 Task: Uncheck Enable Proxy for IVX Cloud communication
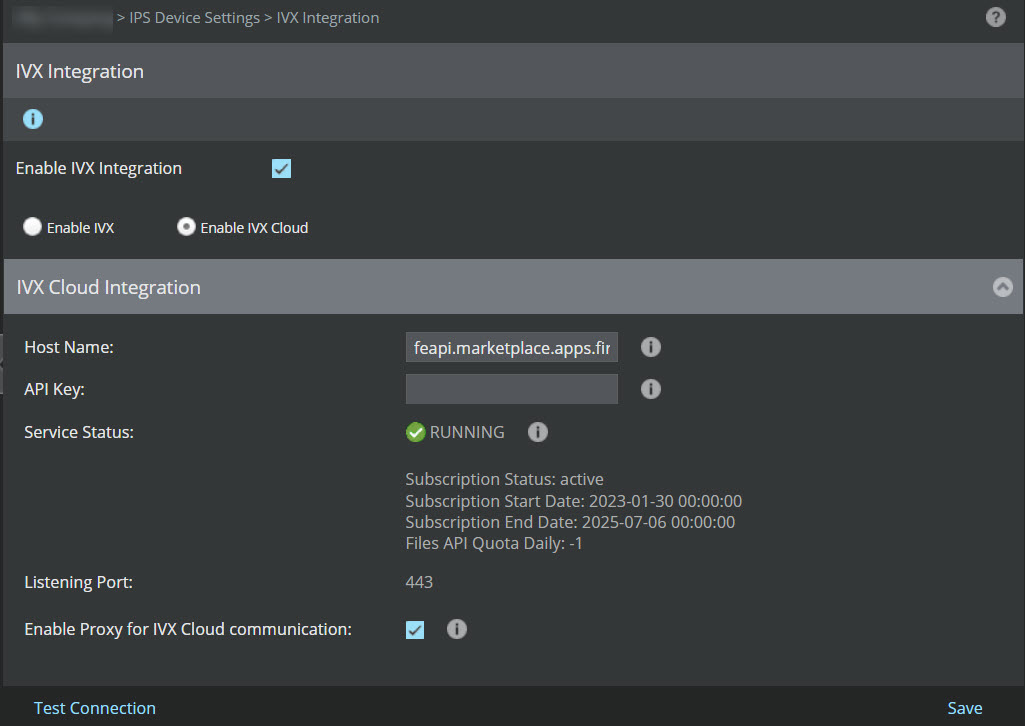point(414,629)
